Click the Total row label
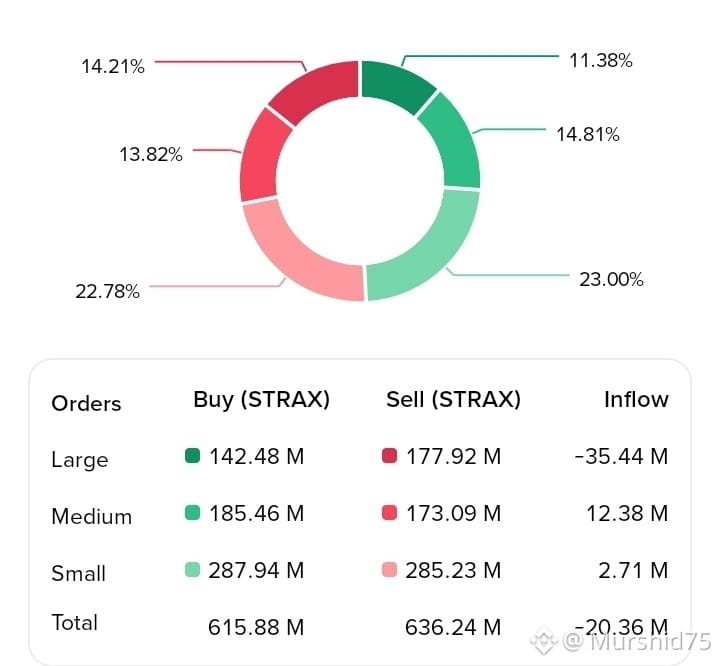This screenshot has width=719, height=666. pyautogui.click(x=75, y=623)
